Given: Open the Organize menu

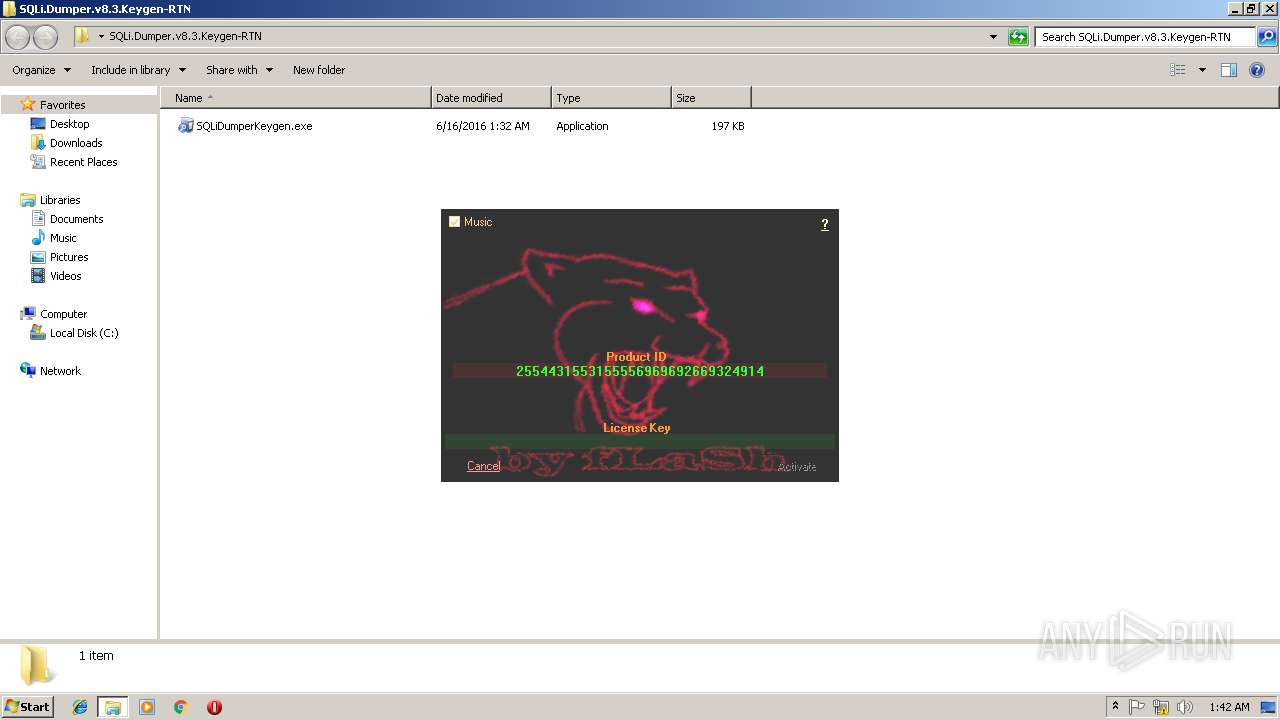Looking at the screenshot, I should coord(41,70).
